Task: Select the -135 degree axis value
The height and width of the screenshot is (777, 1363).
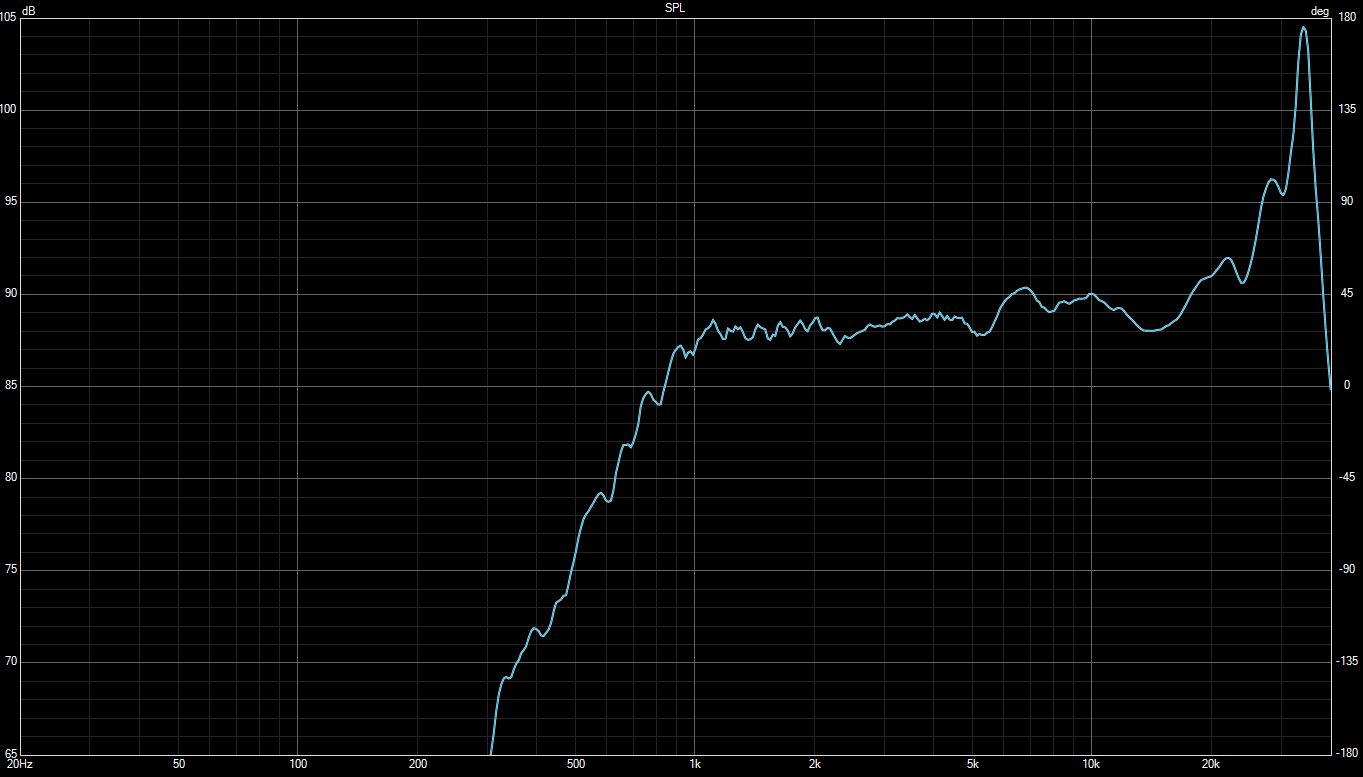Action: [x=1349, y=662]
